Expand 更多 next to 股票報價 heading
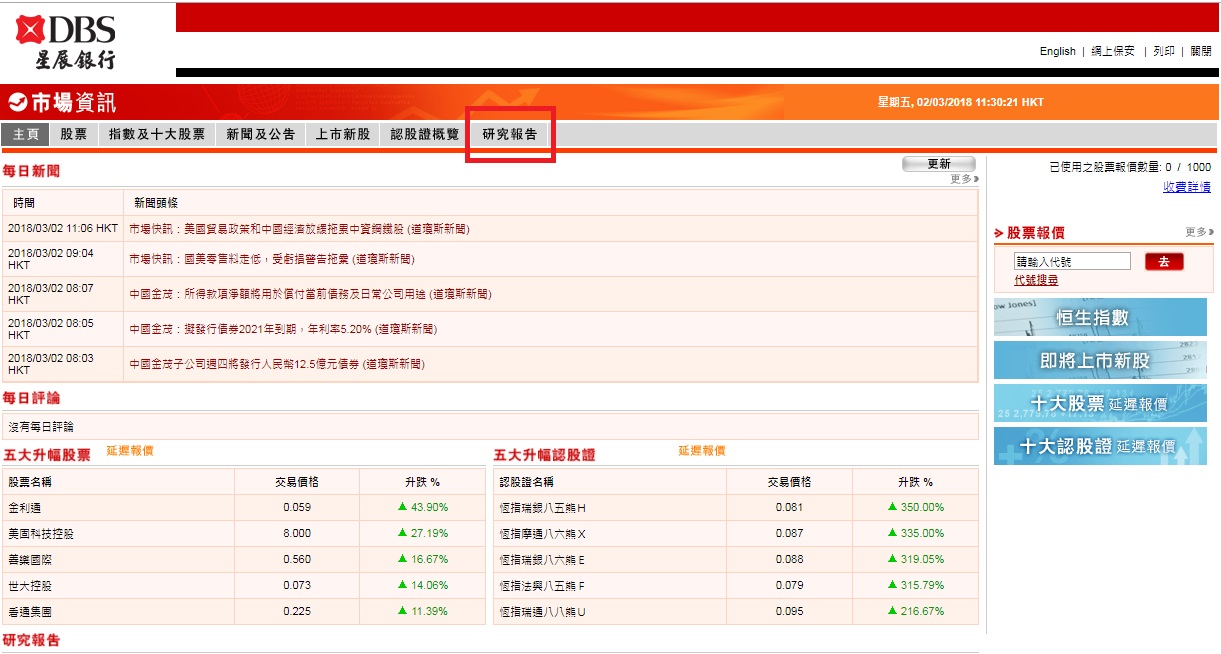The image size is (1221, 654). (x=1198, y=232)
